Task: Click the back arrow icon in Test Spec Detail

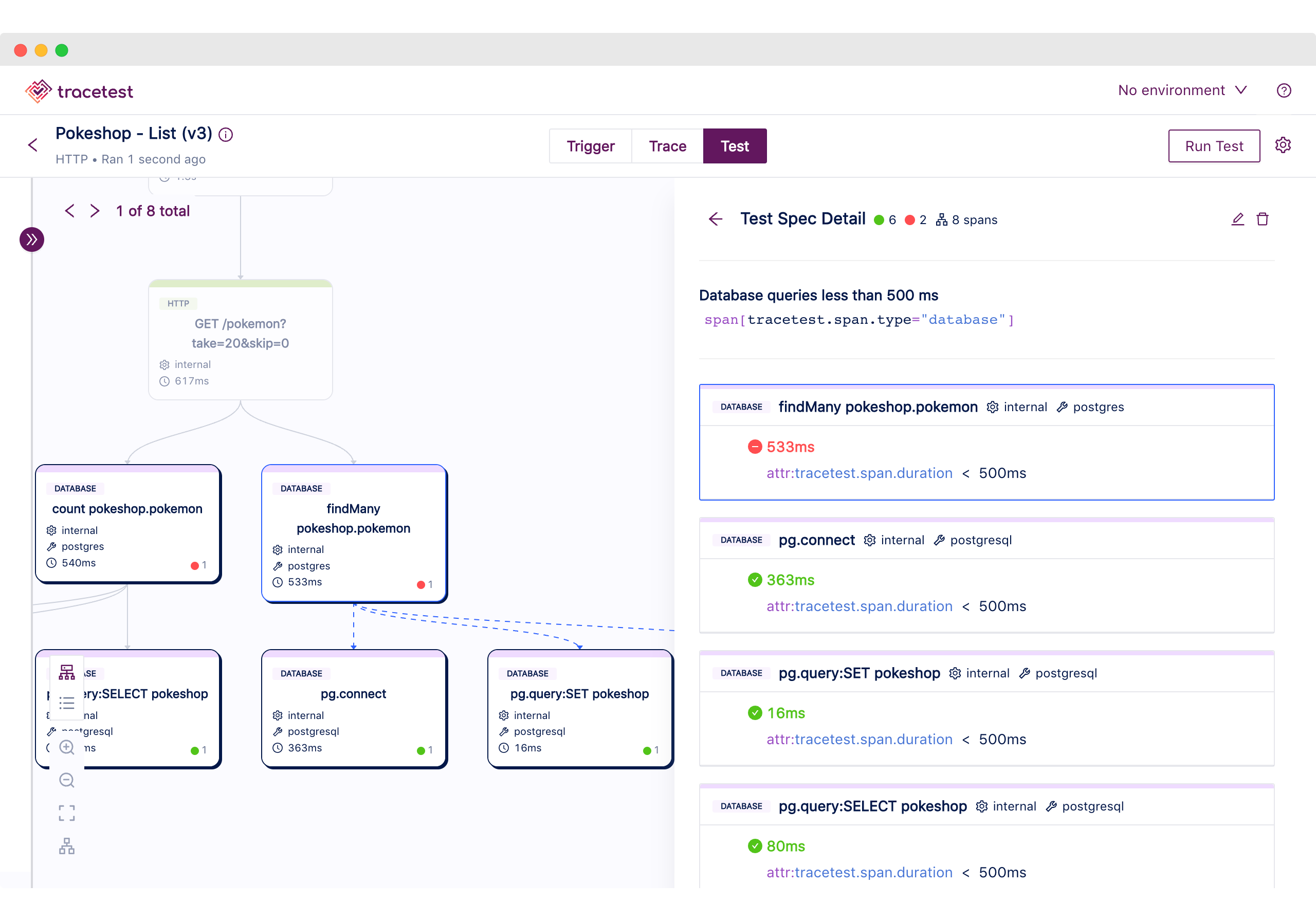Action: (x=716, y=219)
